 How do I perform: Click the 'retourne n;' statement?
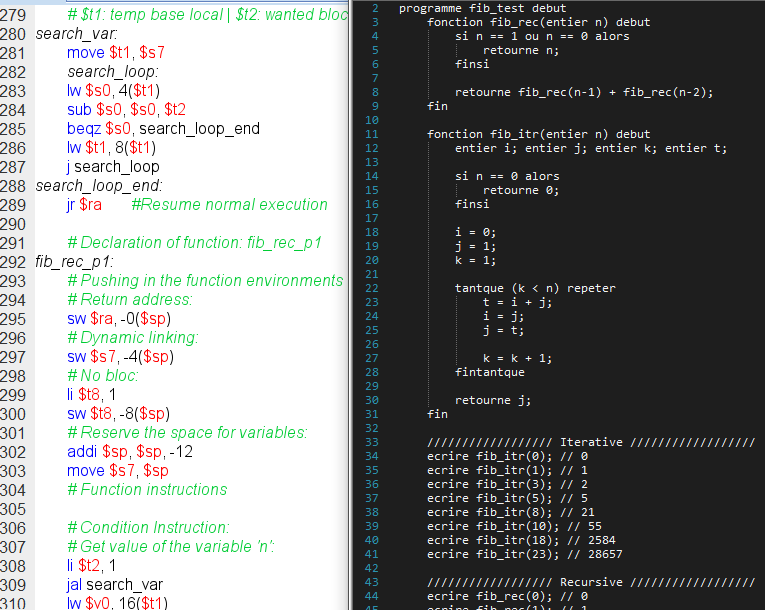(x=521, y=51)
